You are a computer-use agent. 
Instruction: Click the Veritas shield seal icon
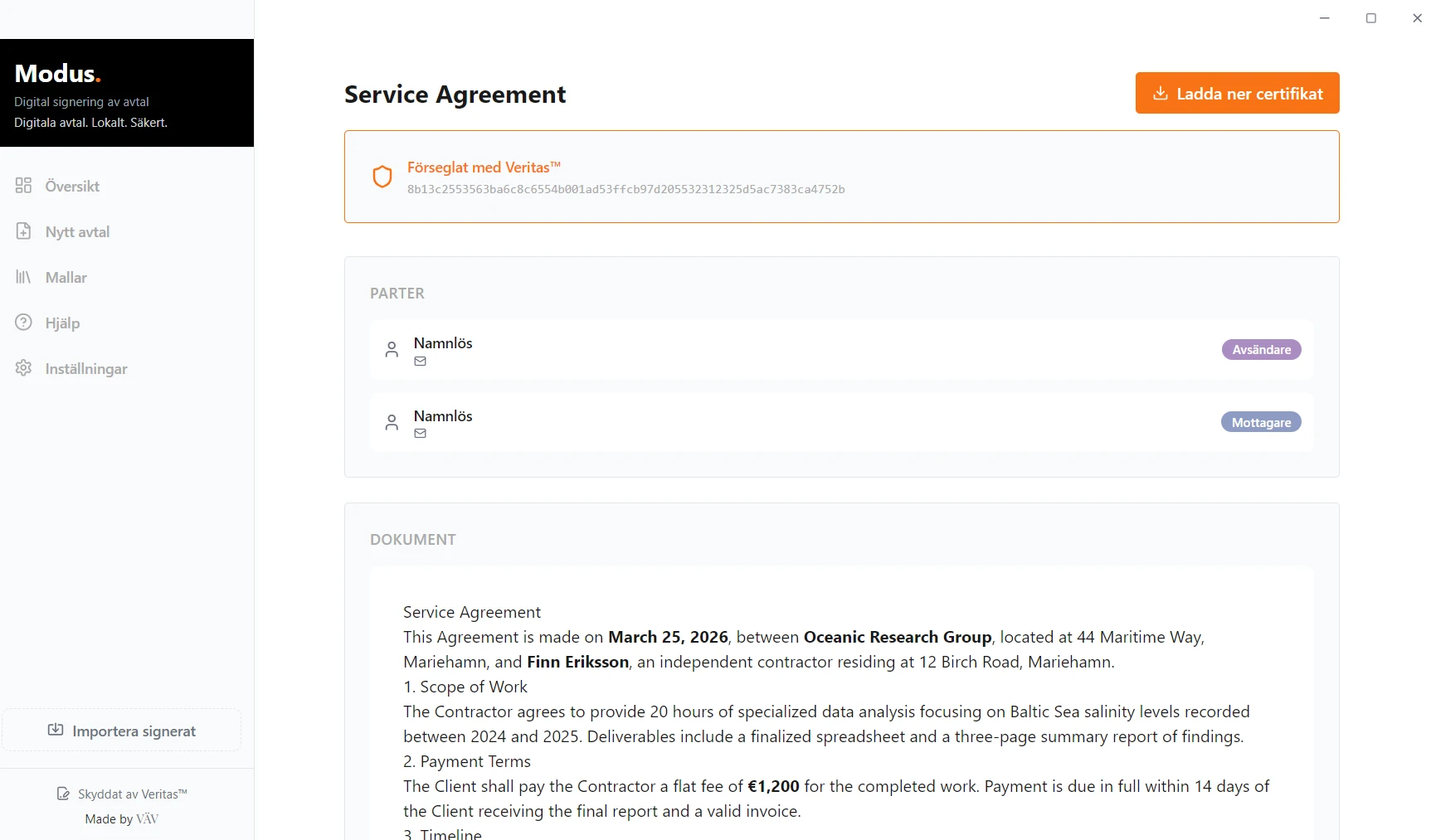tap(382, 177)
